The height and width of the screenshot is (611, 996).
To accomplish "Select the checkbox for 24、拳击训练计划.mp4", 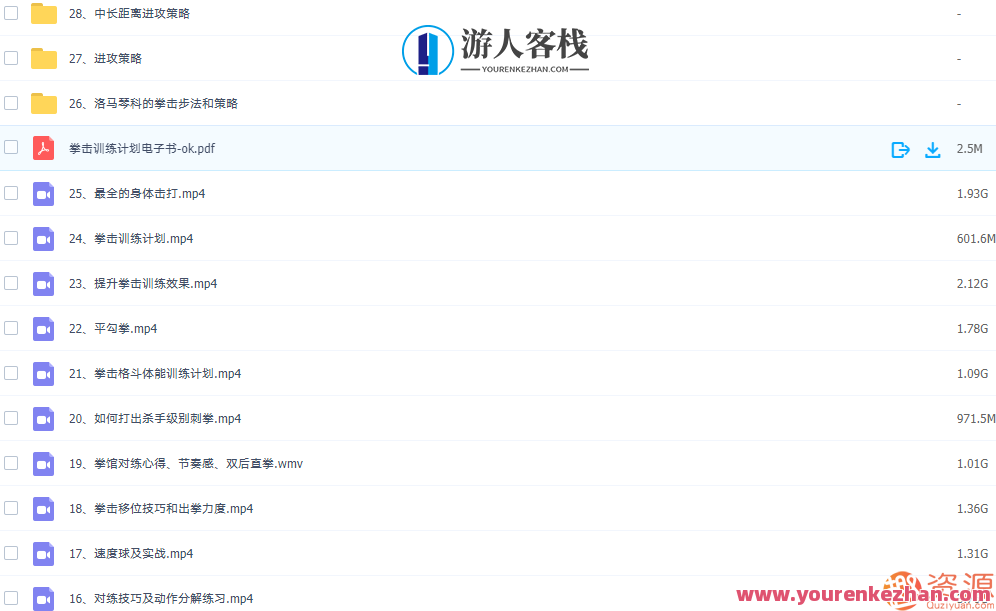I will [x=11, y=238].
